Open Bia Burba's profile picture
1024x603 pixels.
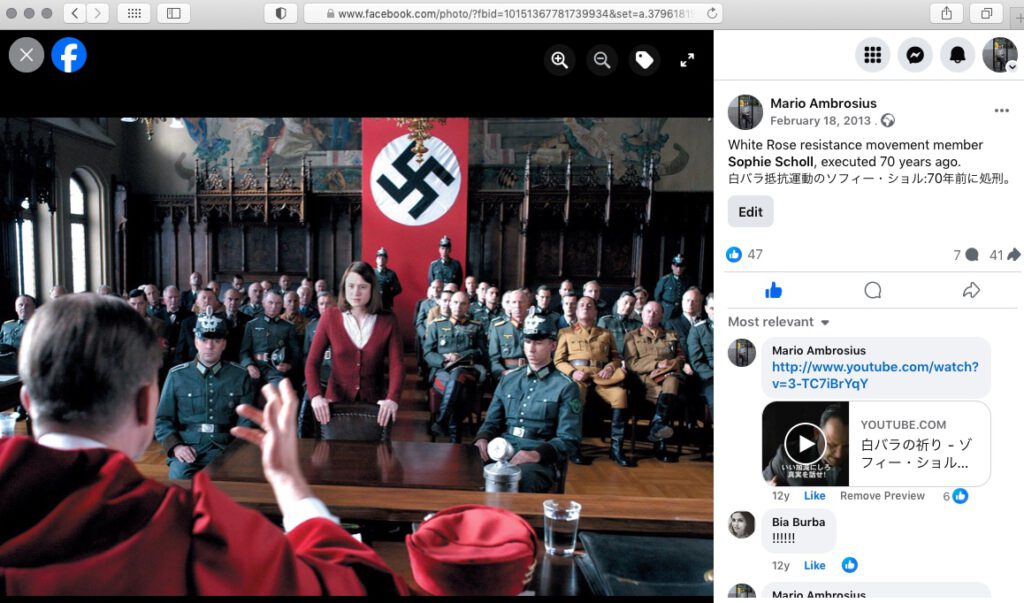(742, 525)
